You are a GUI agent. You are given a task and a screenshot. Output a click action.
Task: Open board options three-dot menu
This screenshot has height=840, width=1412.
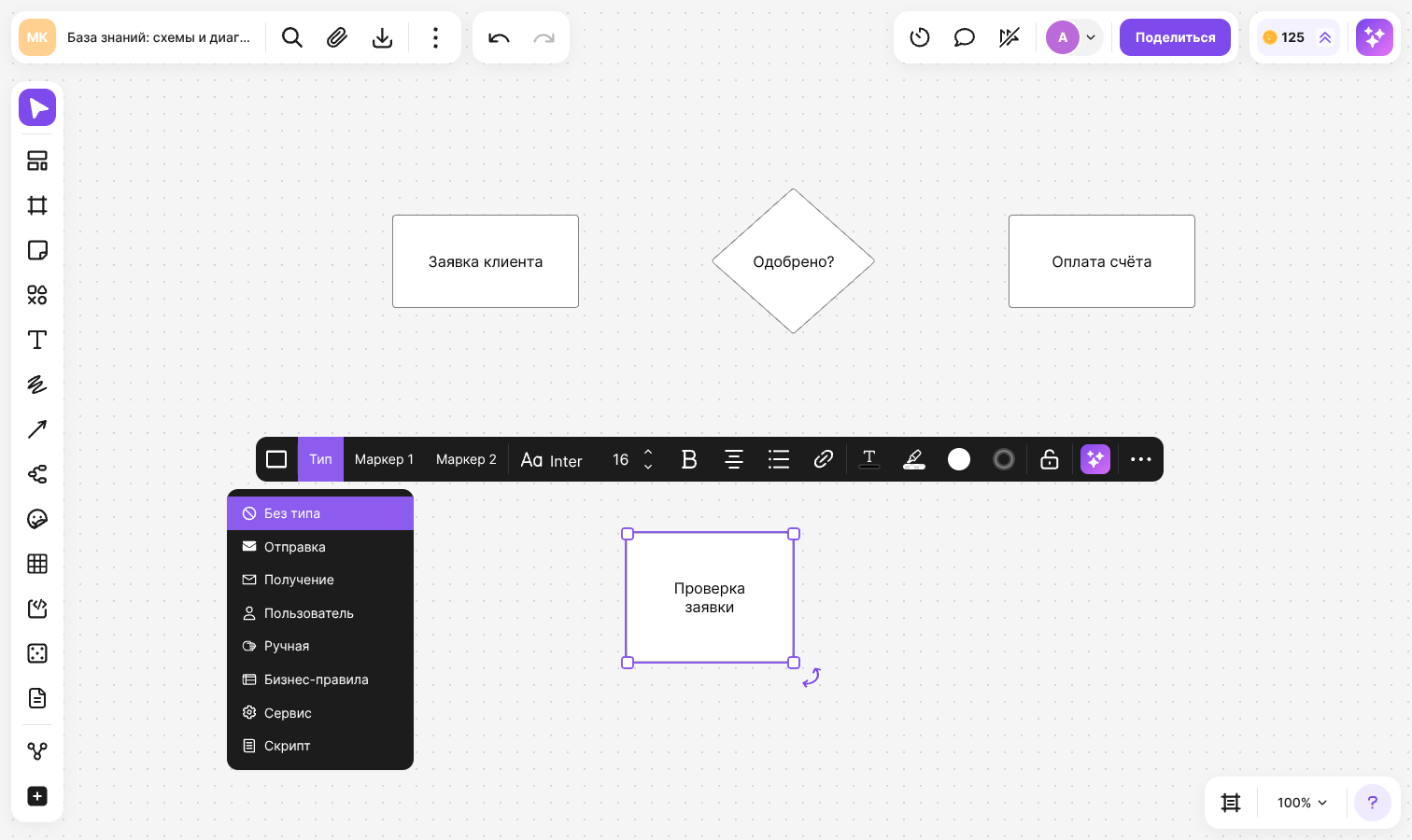pyautogui.click(x=435, y=37)
